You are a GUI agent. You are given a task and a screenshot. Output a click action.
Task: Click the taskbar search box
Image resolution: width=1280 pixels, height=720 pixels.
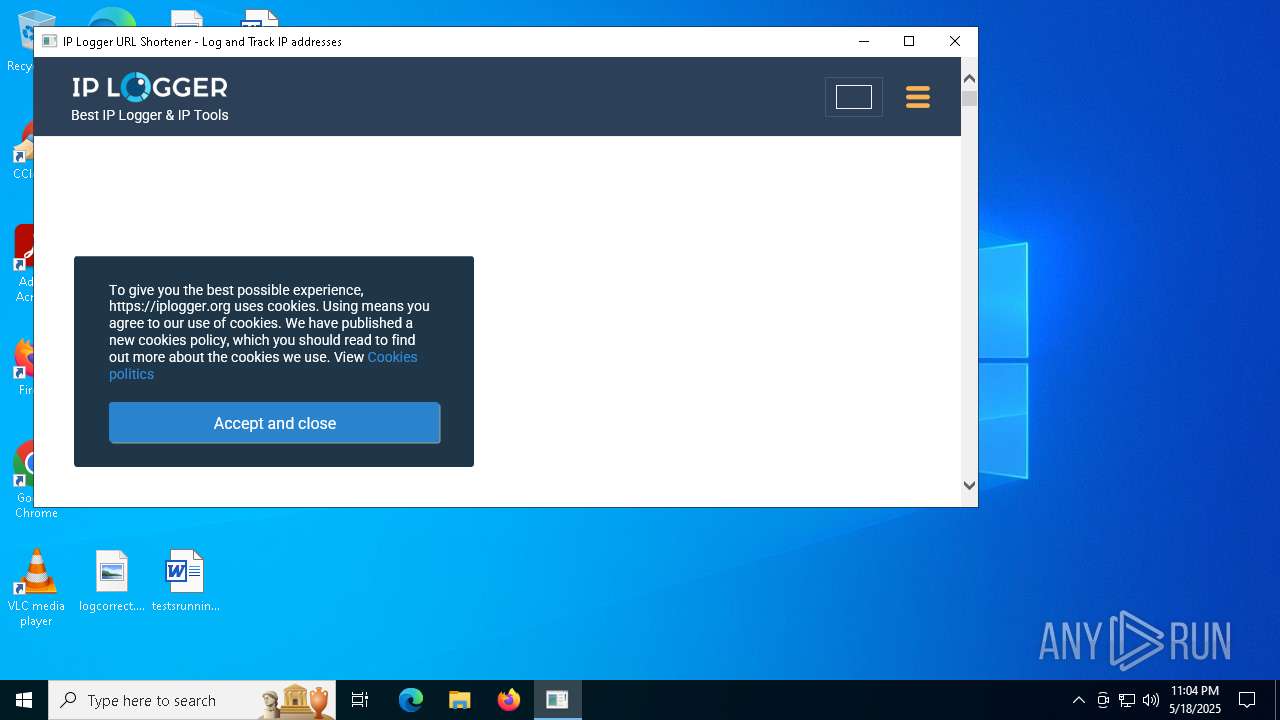pos(193,700)
